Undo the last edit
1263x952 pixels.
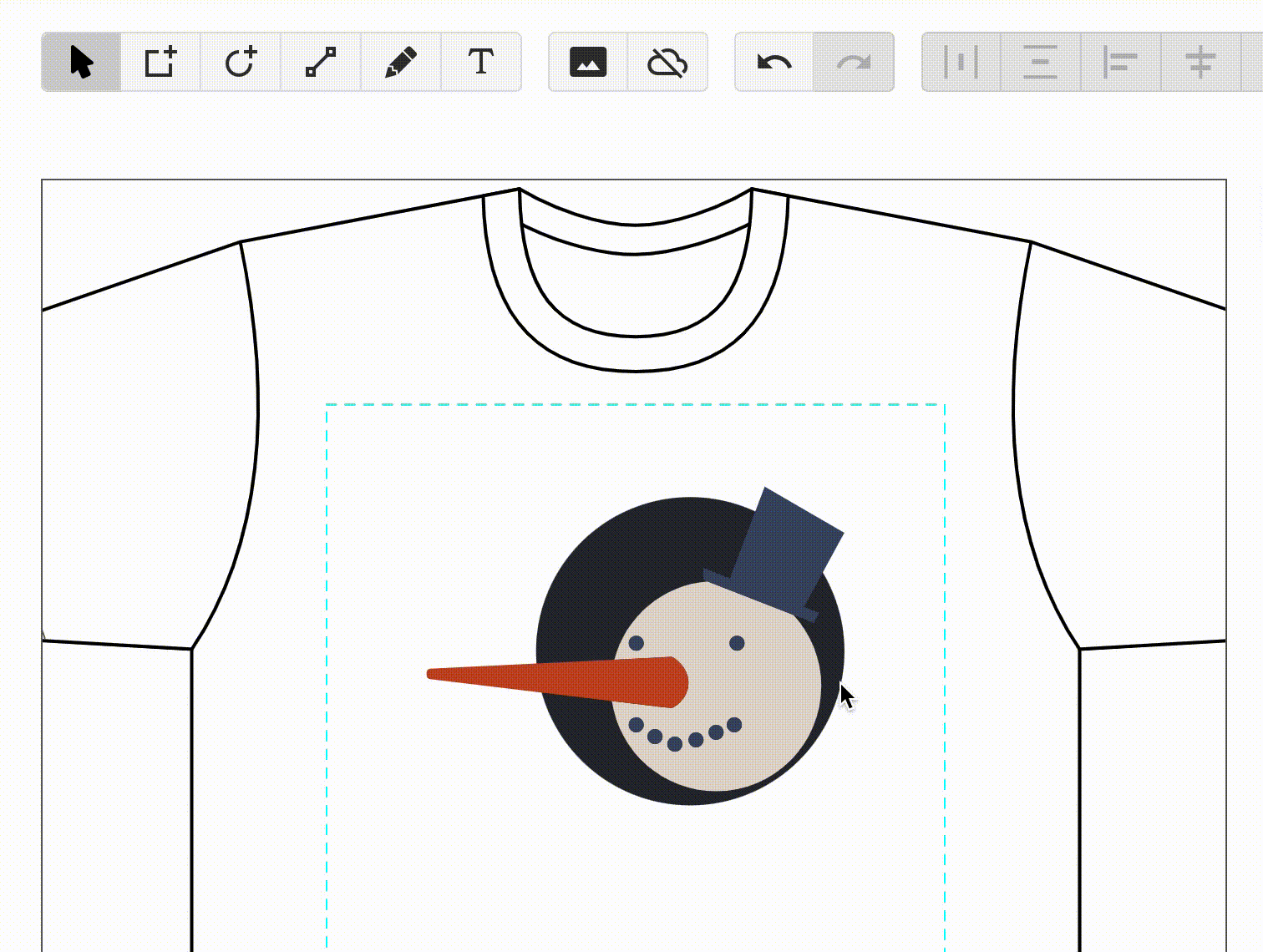point(772,62)
